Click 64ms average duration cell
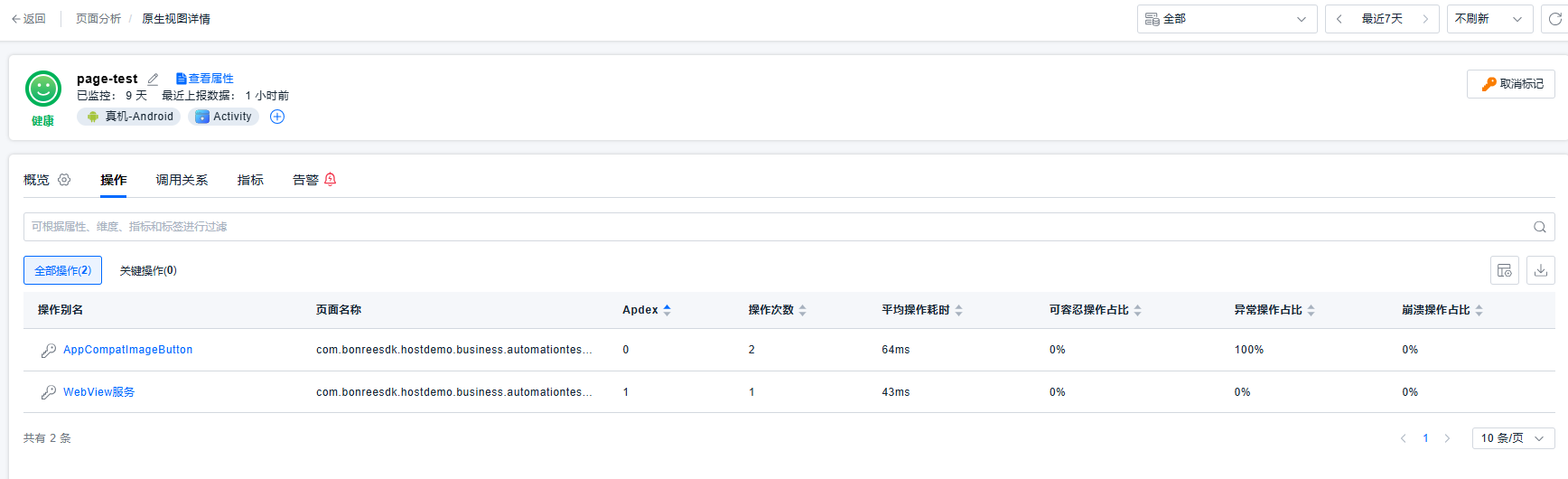The height and width of the screenshot is (479, 1568). [x=896, y=350]
